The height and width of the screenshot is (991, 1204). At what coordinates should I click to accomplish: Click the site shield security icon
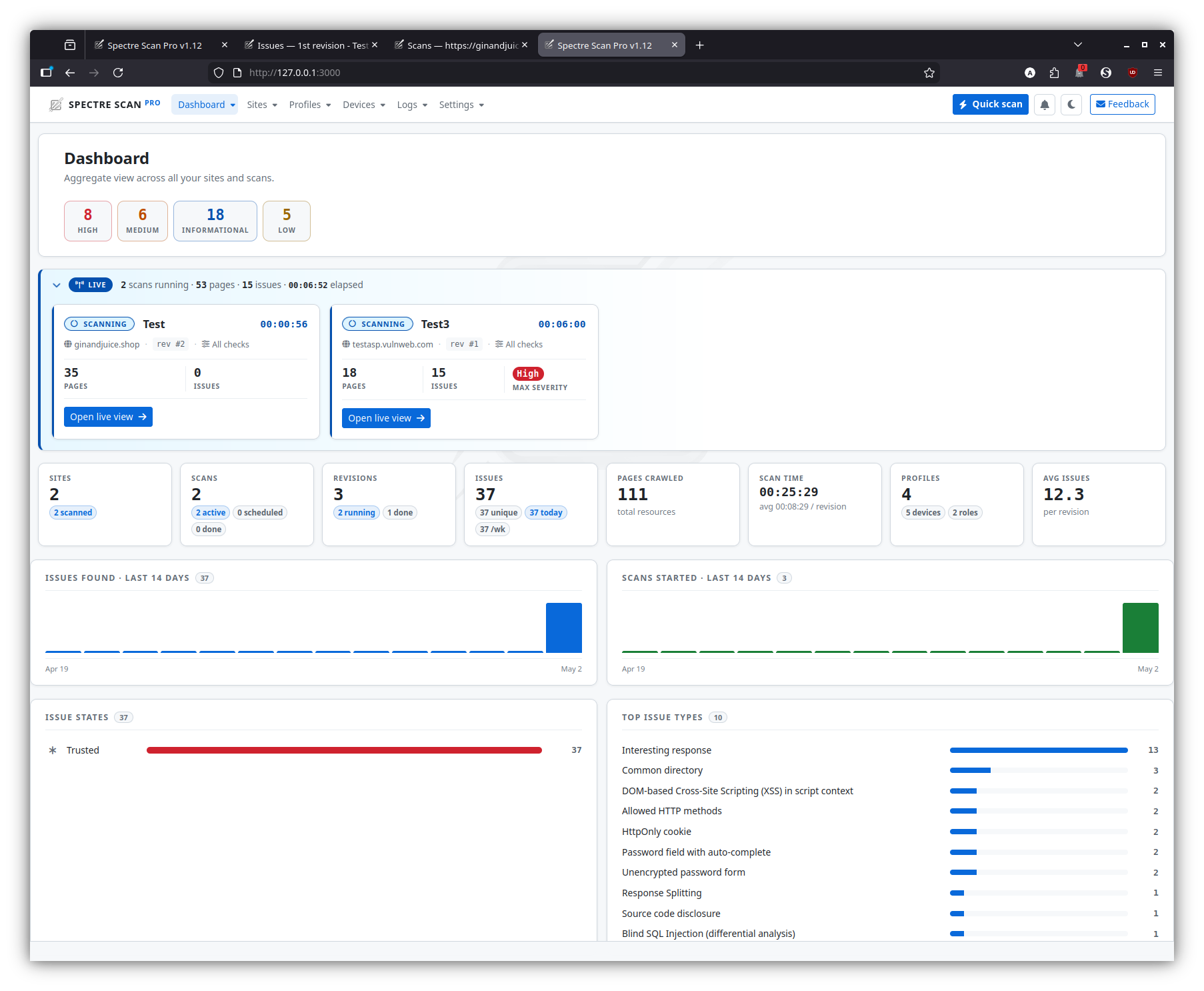219,73
